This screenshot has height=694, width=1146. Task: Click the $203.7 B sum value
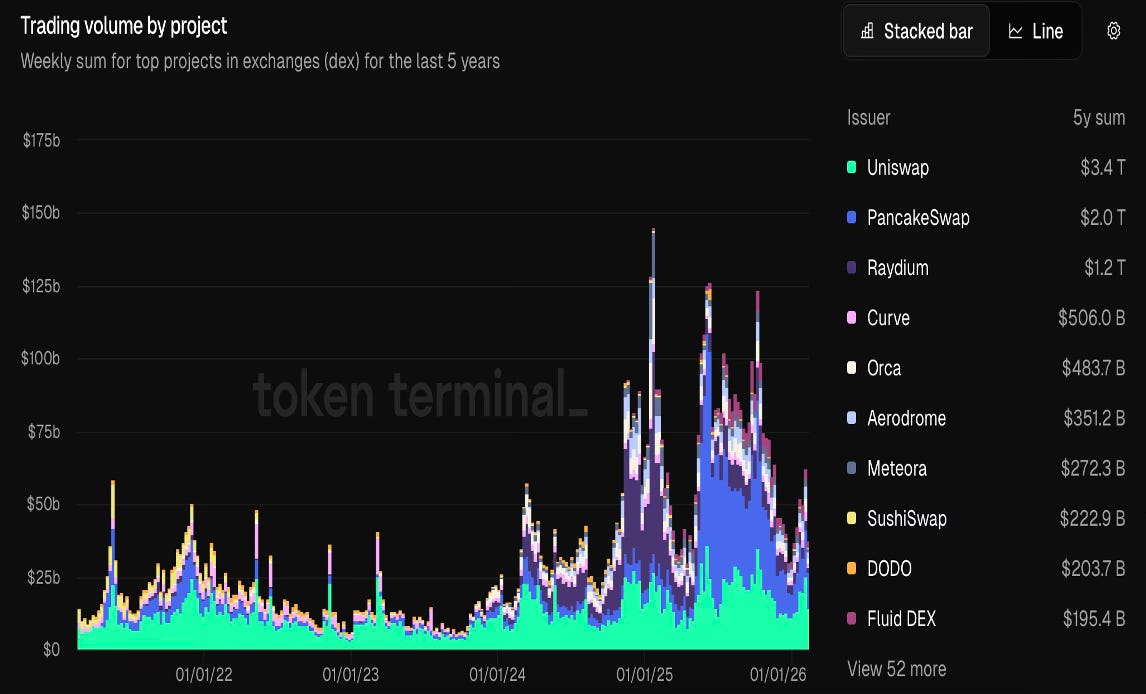[x=1093, y=569]
